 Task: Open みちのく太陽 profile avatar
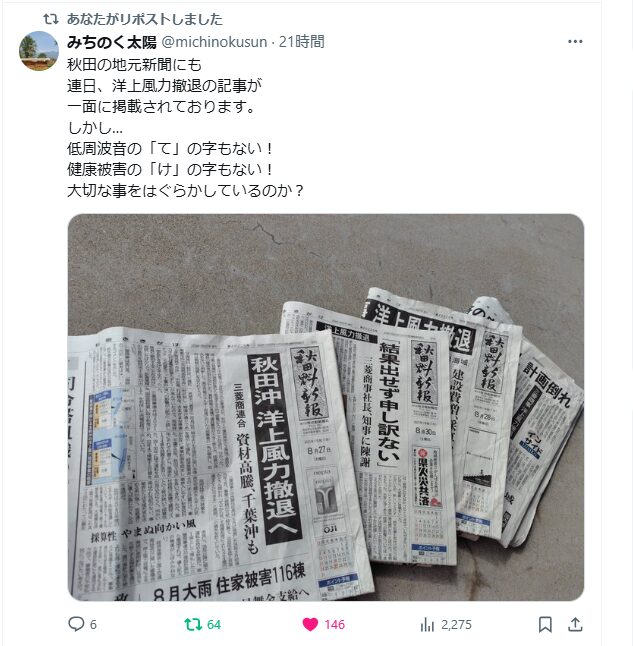pyautogui.click(x=39, y=51)
